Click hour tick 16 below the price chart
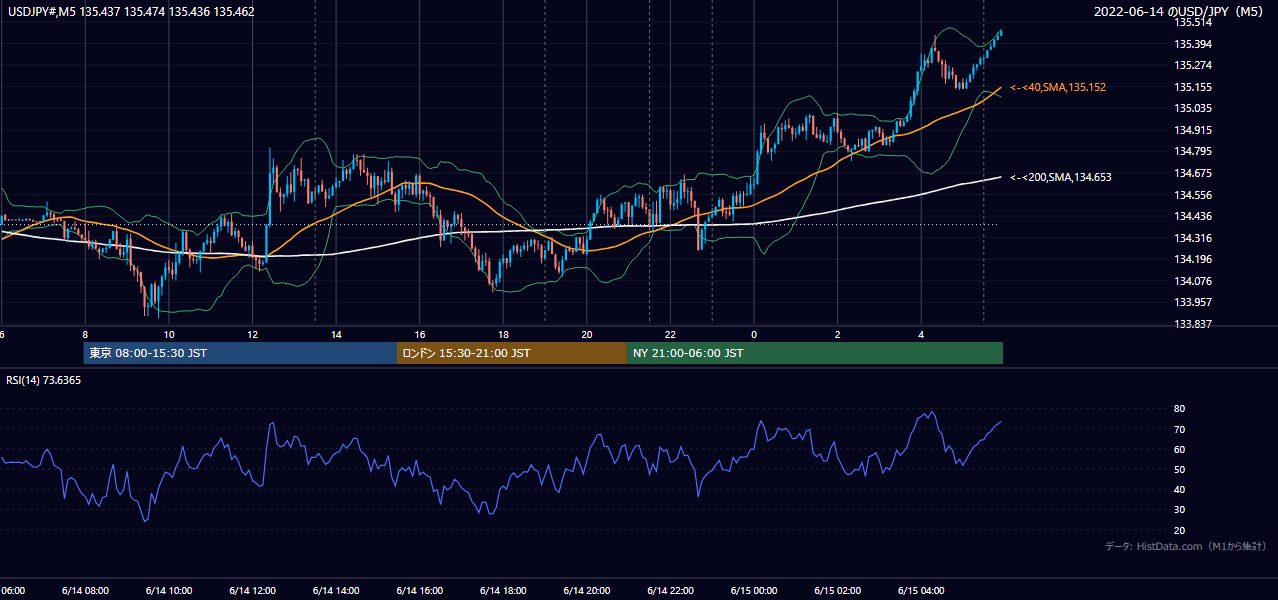Image resolution: width=1278 pixels, height=600 pixels. point(420,335)
